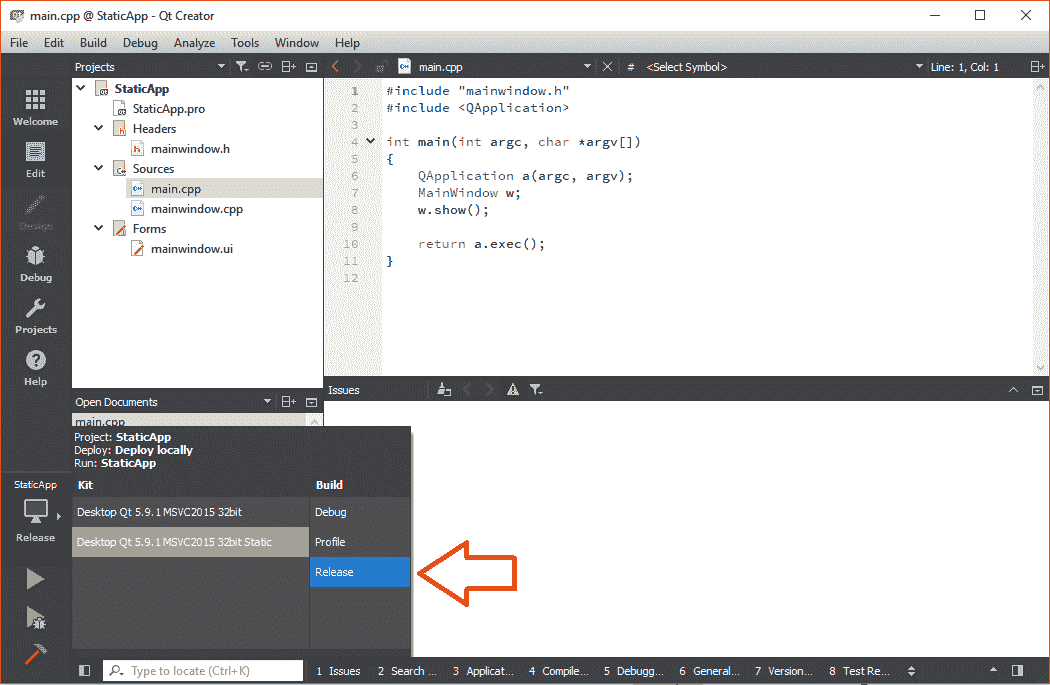The image size is (1050, 685).
Task: Click the filter icon in Projects panel
Action: tap(241, 67)
